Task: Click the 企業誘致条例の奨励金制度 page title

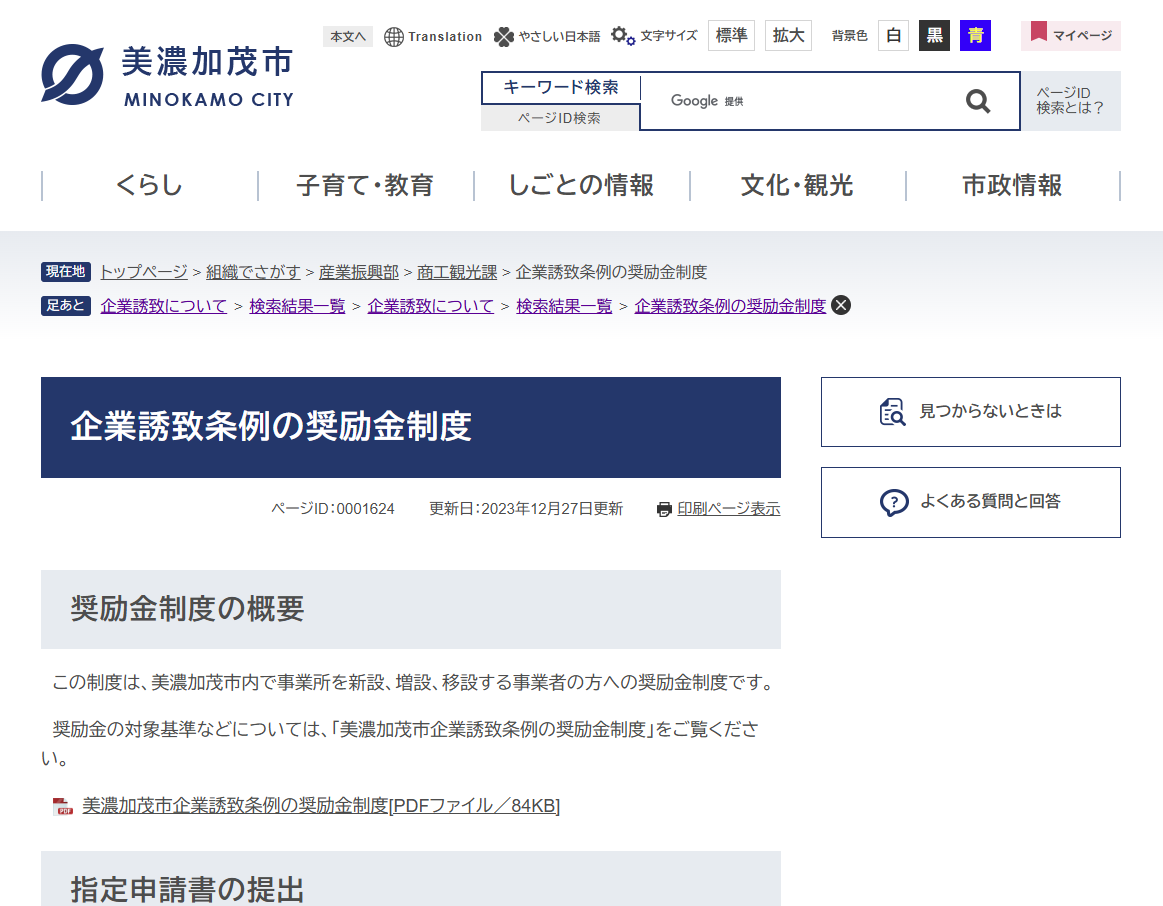Action: click(271, 427)
